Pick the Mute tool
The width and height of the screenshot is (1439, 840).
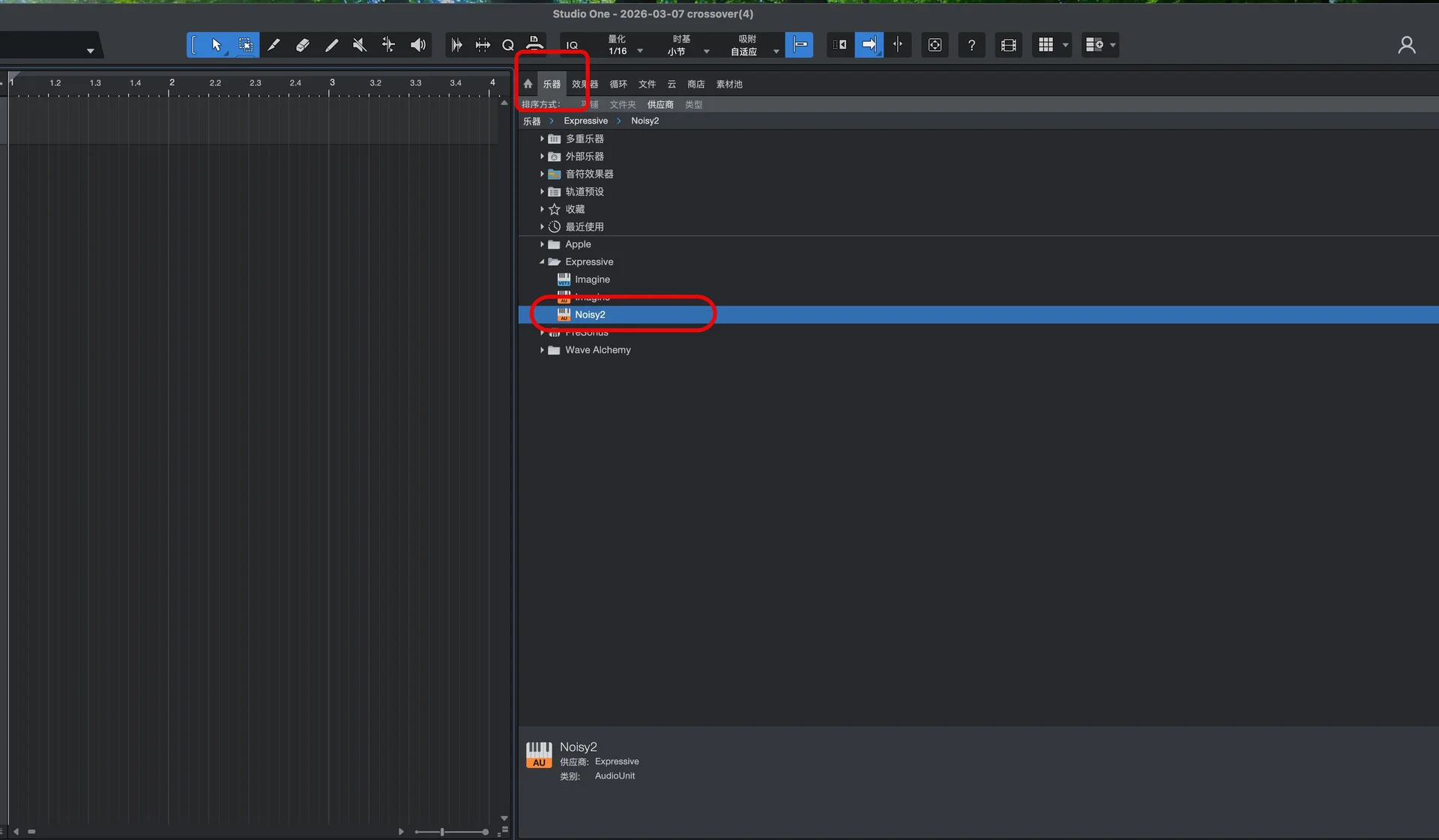(x=360, y=45)
